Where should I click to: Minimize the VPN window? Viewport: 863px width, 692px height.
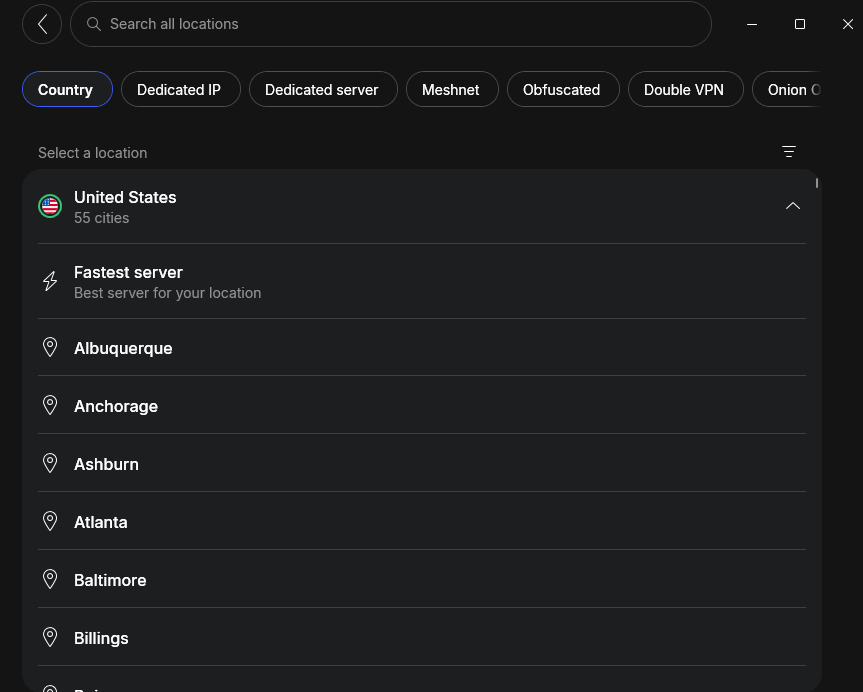tap(752, 24)
